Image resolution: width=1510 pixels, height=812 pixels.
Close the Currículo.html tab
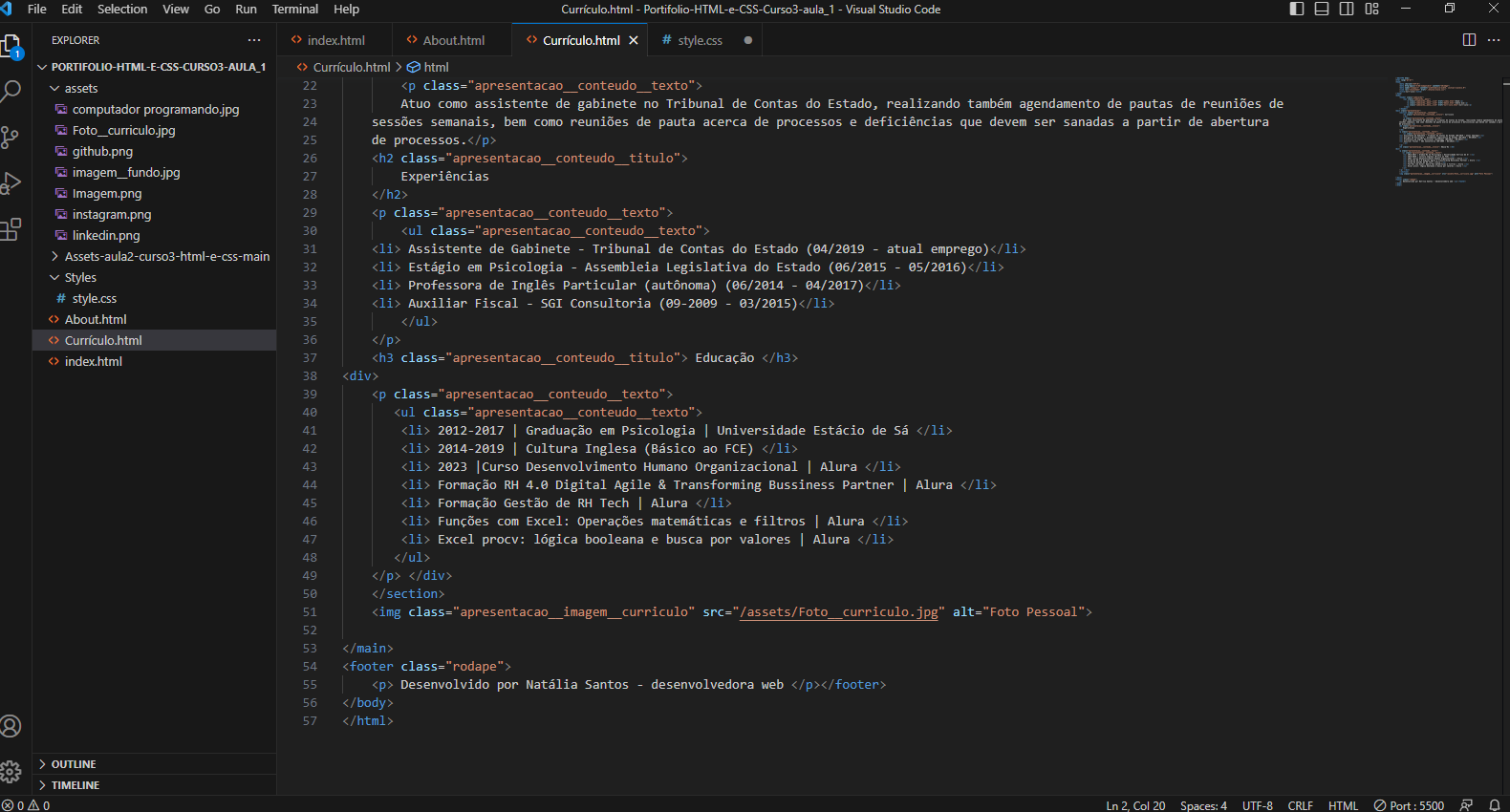634,40
